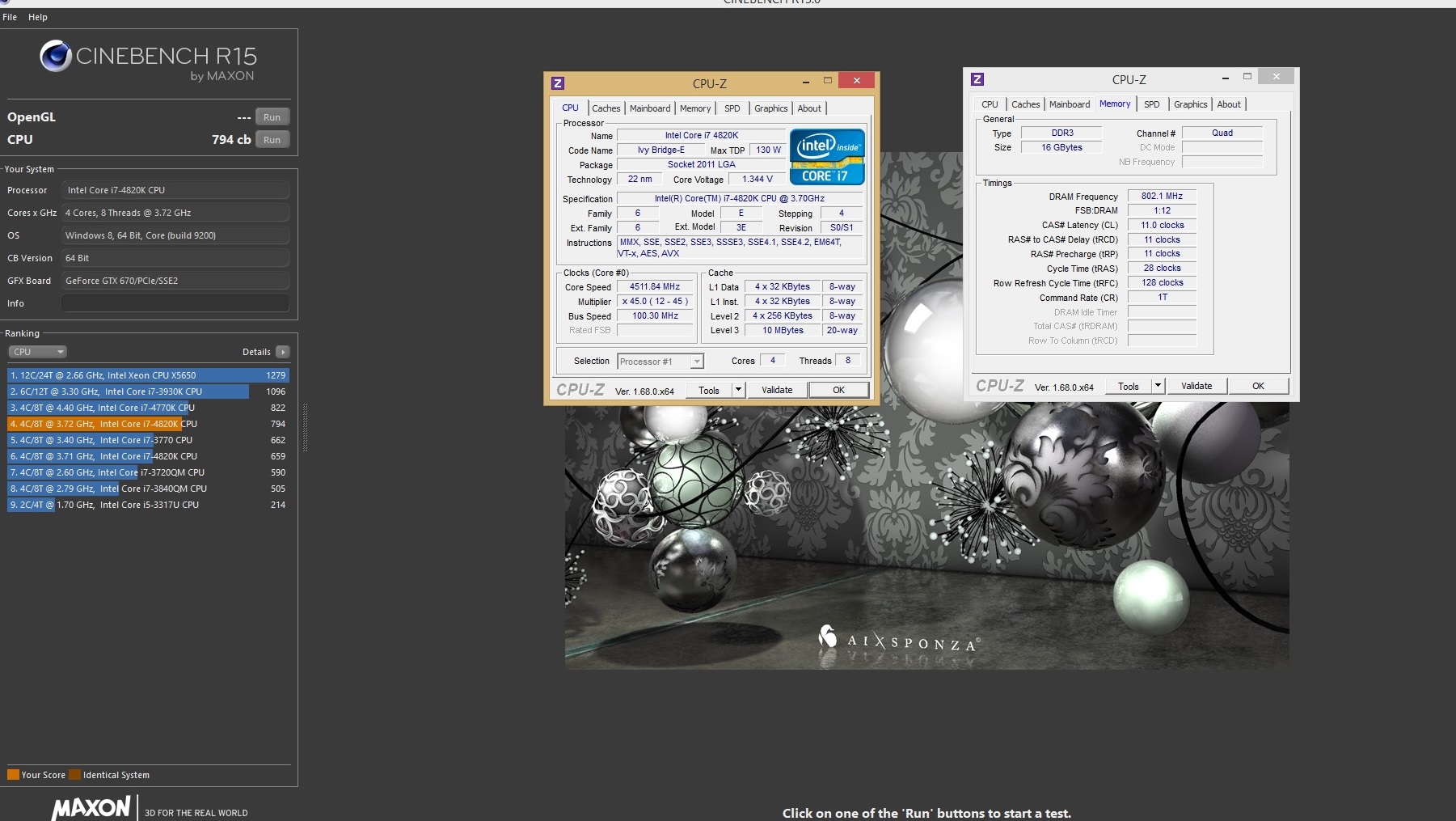Click the Tools button in the CPU-Z CPU window
The height and width of the screenshot is (821, 1456).
(709, 390)
